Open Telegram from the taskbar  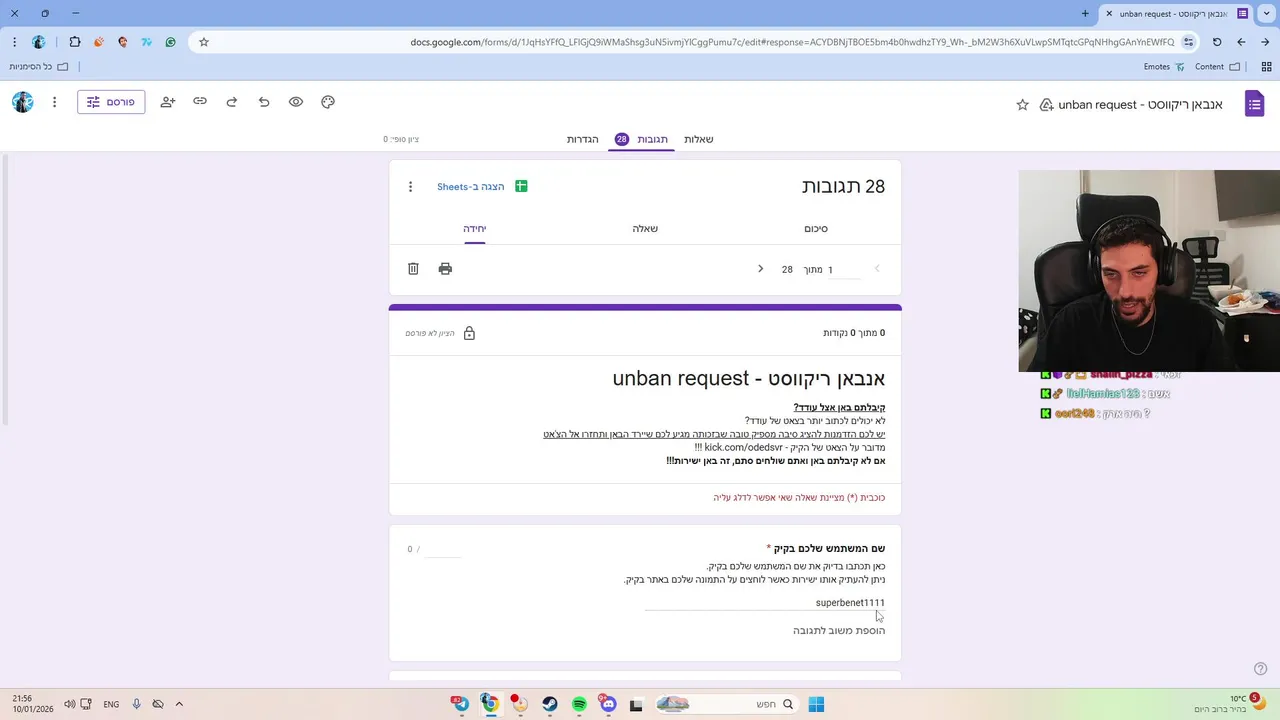[460, 704]
